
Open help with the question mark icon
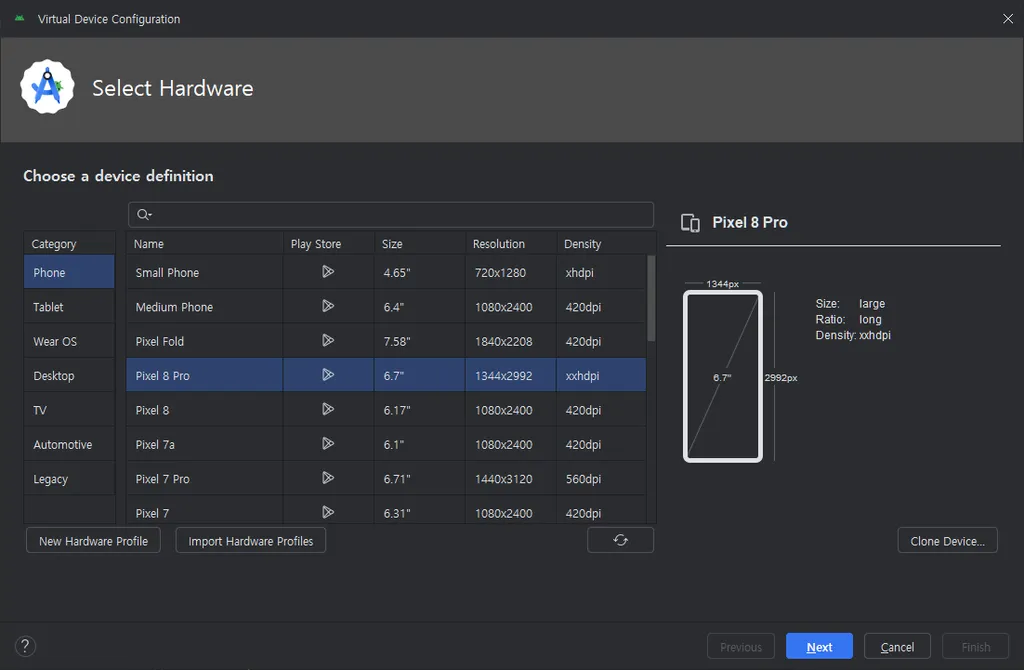pyautogui.click(x=25, y=646)
